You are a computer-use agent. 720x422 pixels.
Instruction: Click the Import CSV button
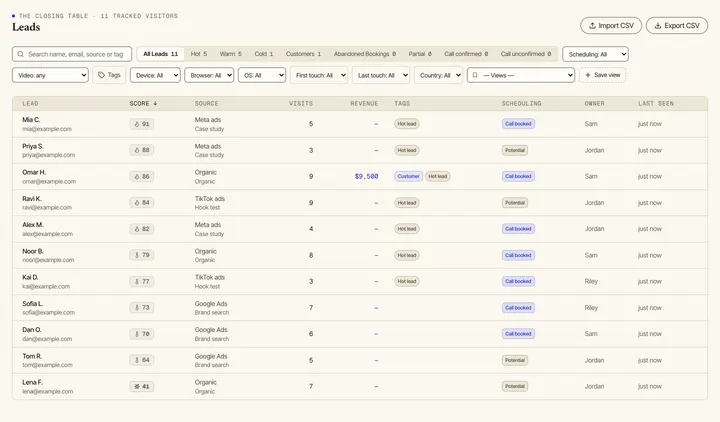pyautogui.click(x=611, y=26)
